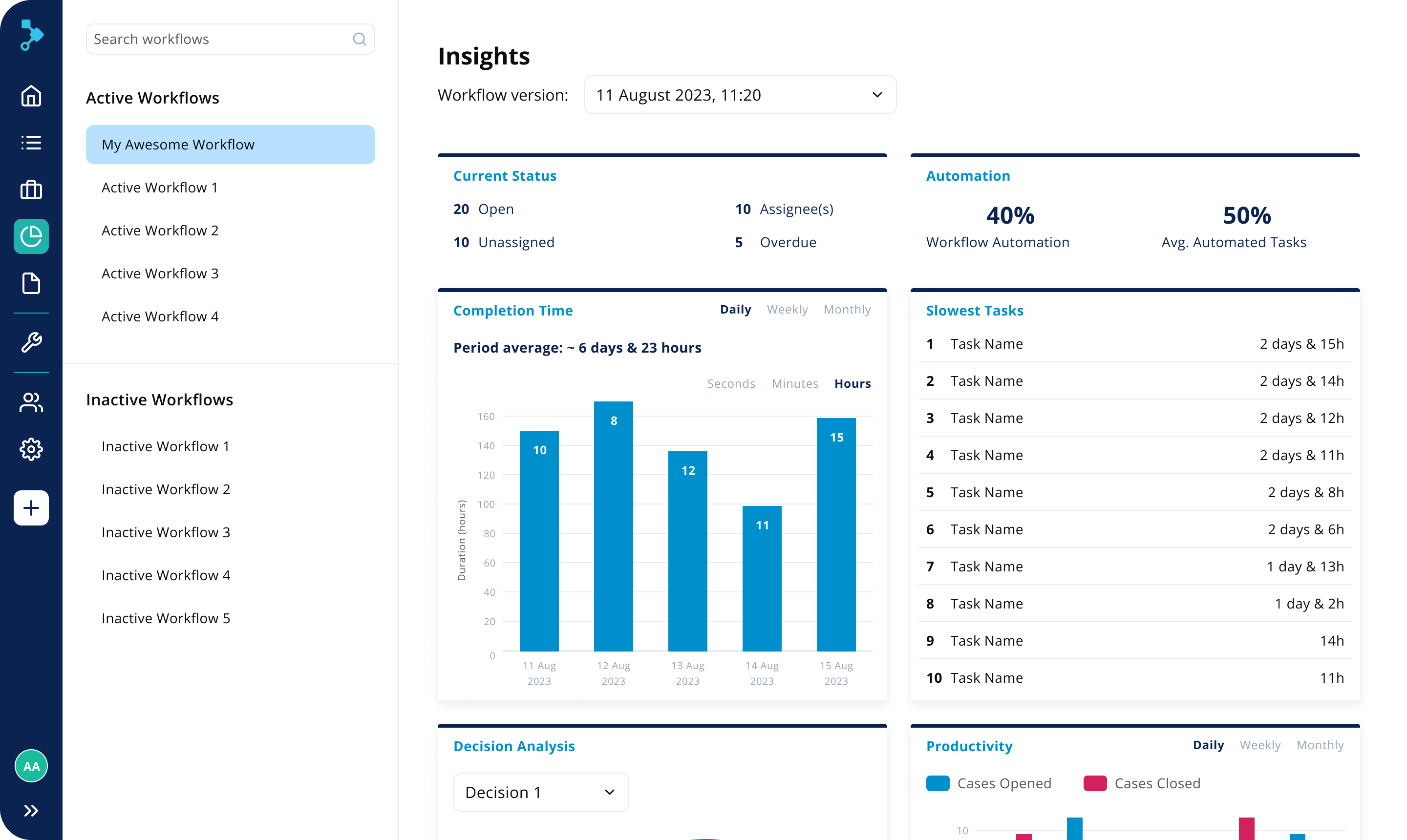
Task: Set chart units to Seconds
Action: 731,384
